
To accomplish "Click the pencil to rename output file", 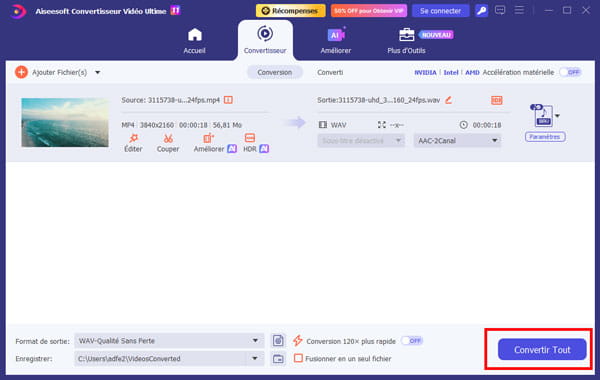I will click(x=448, y=100).
